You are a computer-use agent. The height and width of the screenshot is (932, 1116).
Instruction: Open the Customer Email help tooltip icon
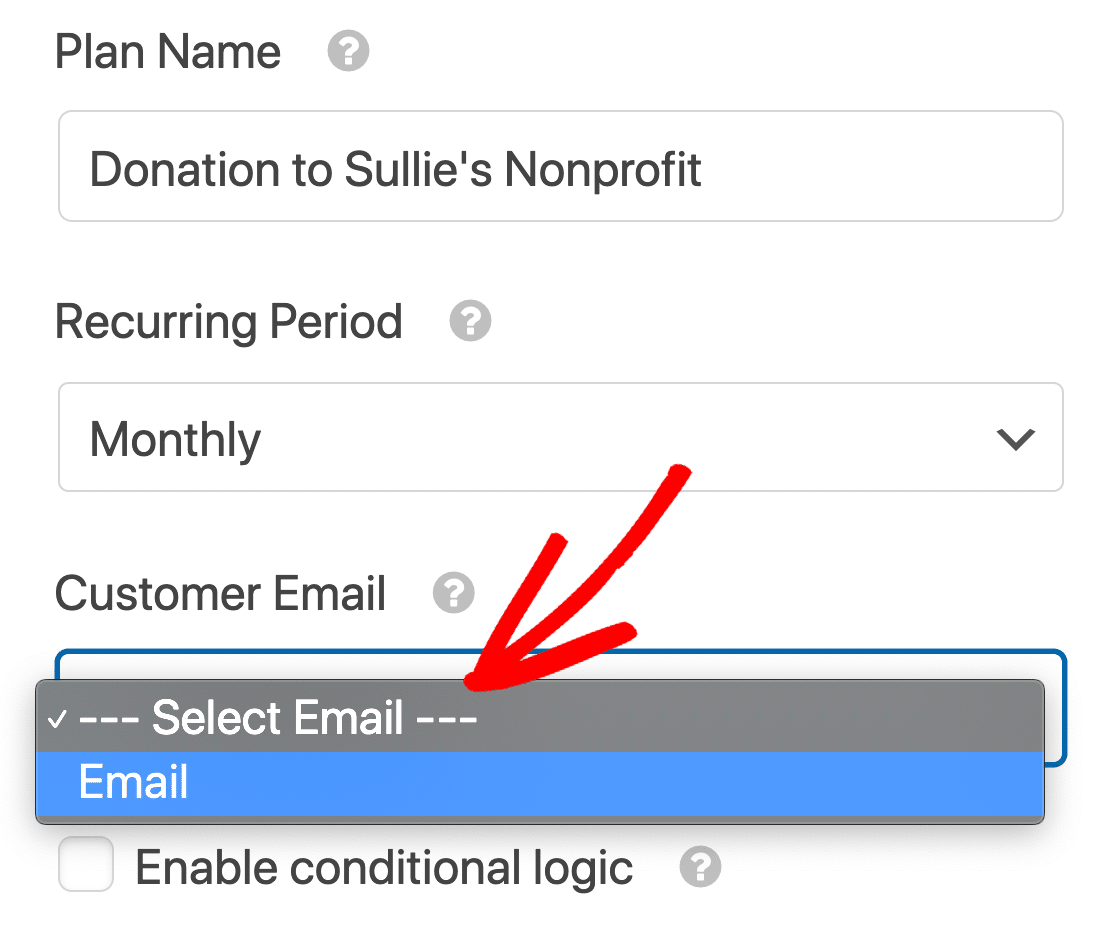(453, 593)
